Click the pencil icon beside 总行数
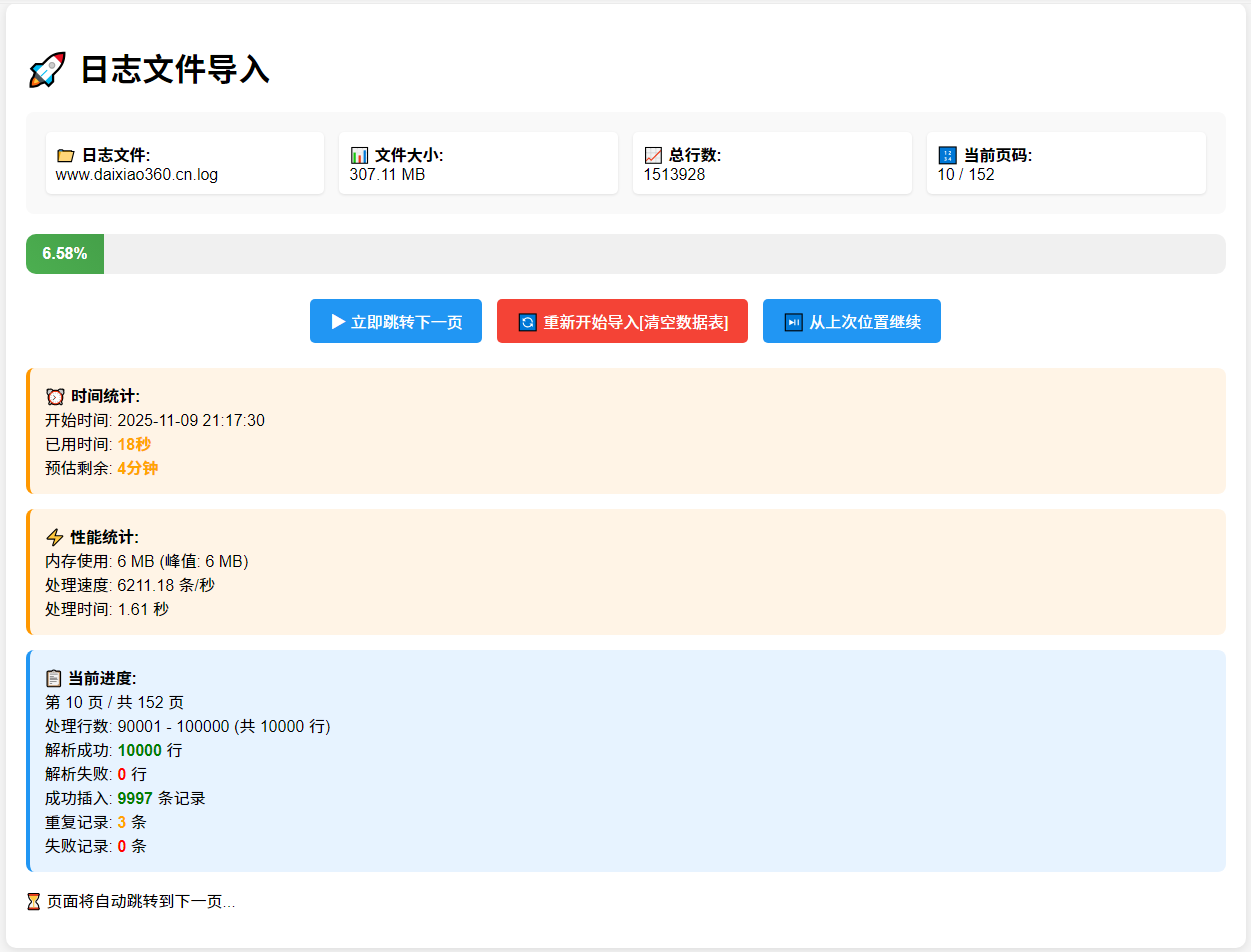The image size is (1251, 952). pyautogui.click(x=654, y=155)
